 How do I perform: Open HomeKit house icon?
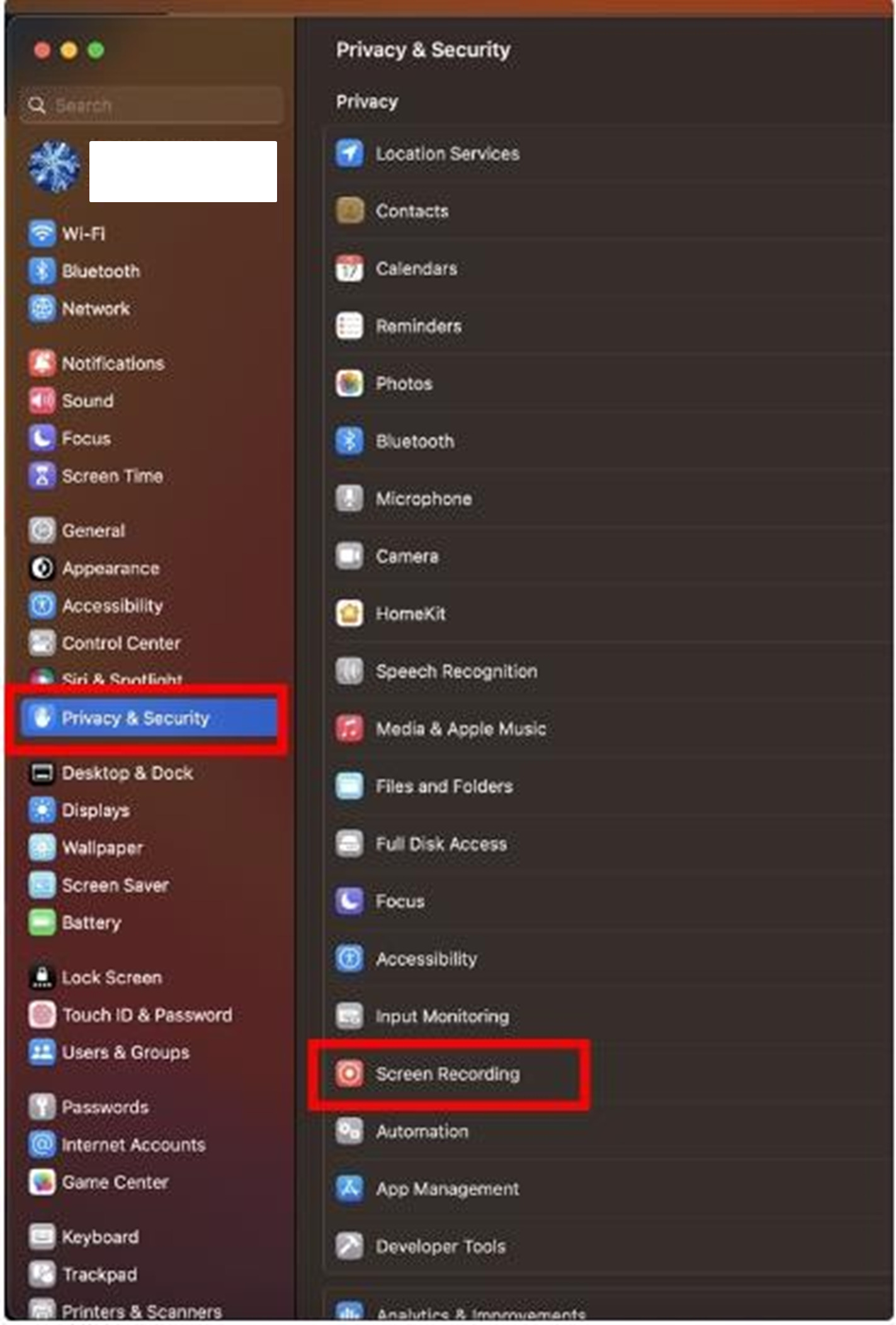click(x=349, y=613)
